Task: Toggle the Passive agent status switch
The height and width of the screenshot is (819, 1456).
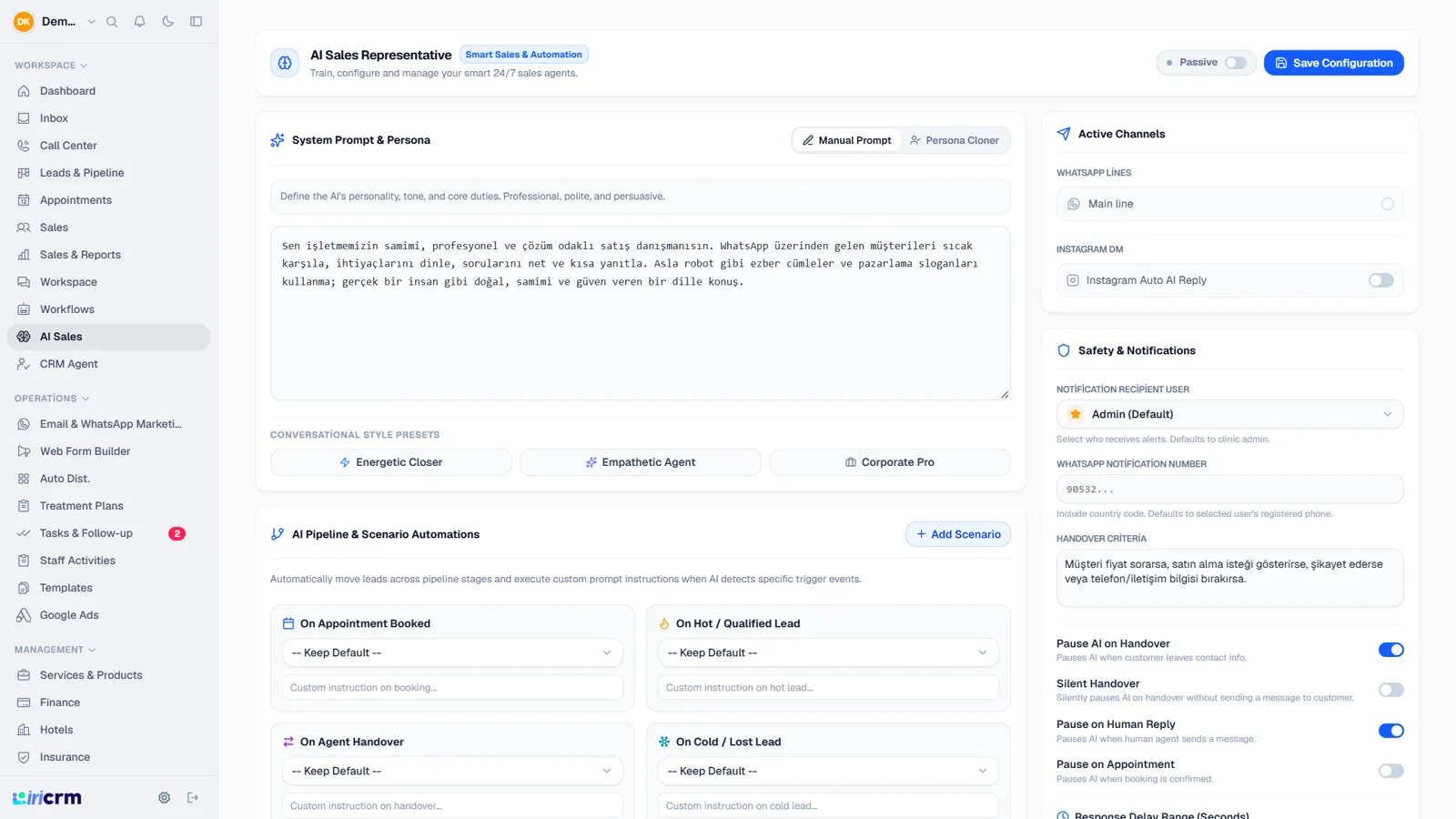Action: coord(1235,63)
